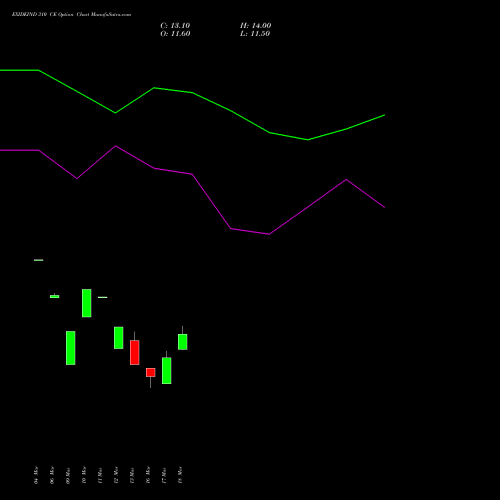This screenshot has height=500, width=500.
Task: Click the 11 Mar date label
Action: coord(100,475)
